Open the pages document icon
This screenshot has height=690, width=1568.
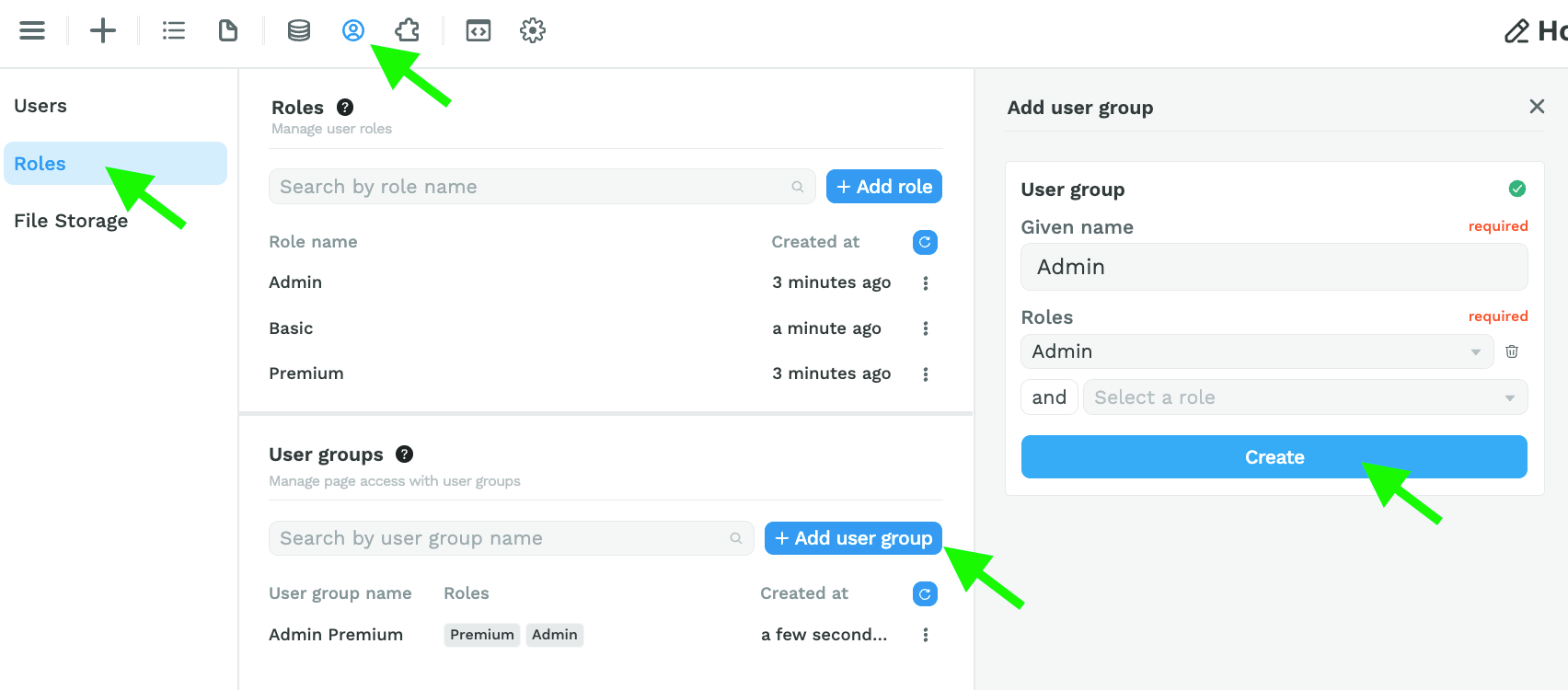(x=228, y=30)
